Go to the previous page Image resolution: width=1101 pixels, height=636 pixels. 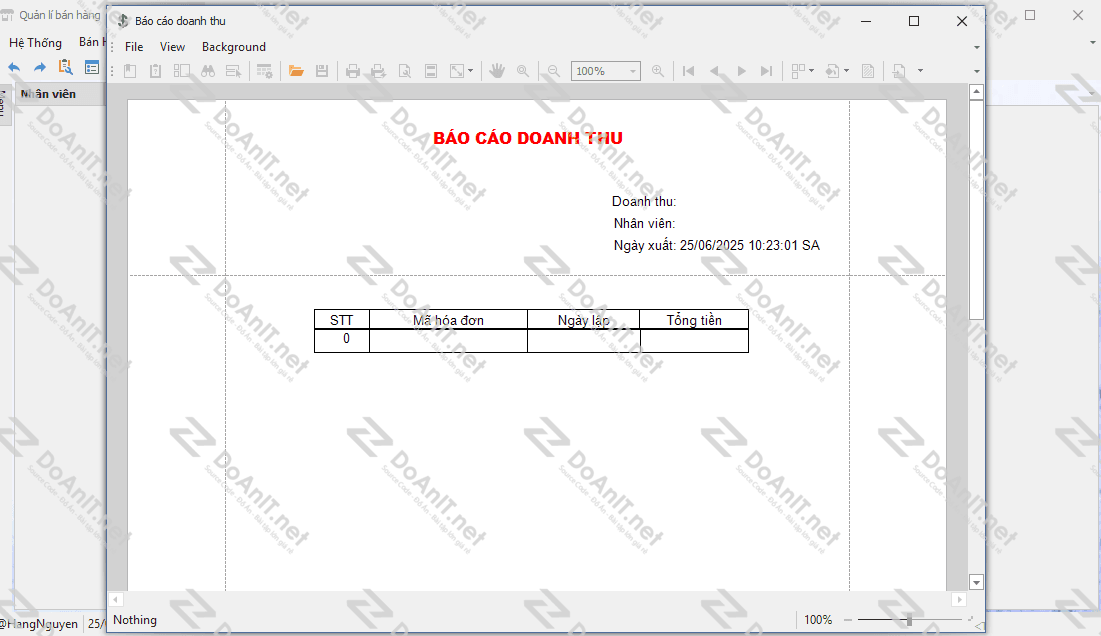(x=715, y=71)
